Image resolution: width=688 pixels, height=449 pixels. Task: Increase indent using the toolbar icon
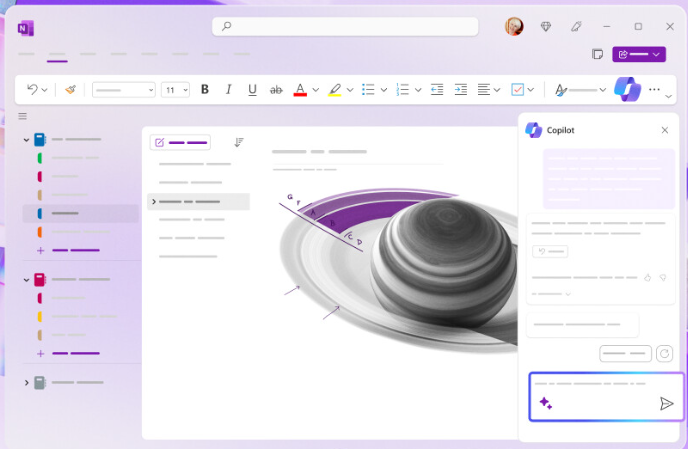tap(460, 89)
